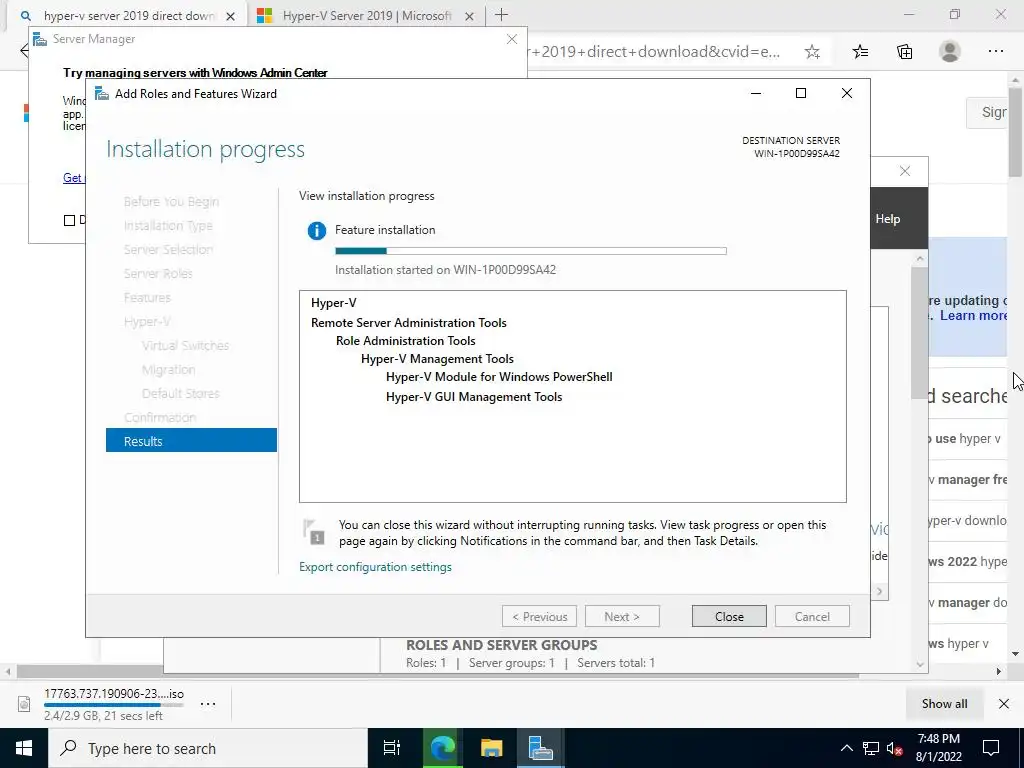Image resolution: width=1024 pixels, height=768 pixels.
Task: Open options for the downloading iso file
Action: [x=208, y=703]
